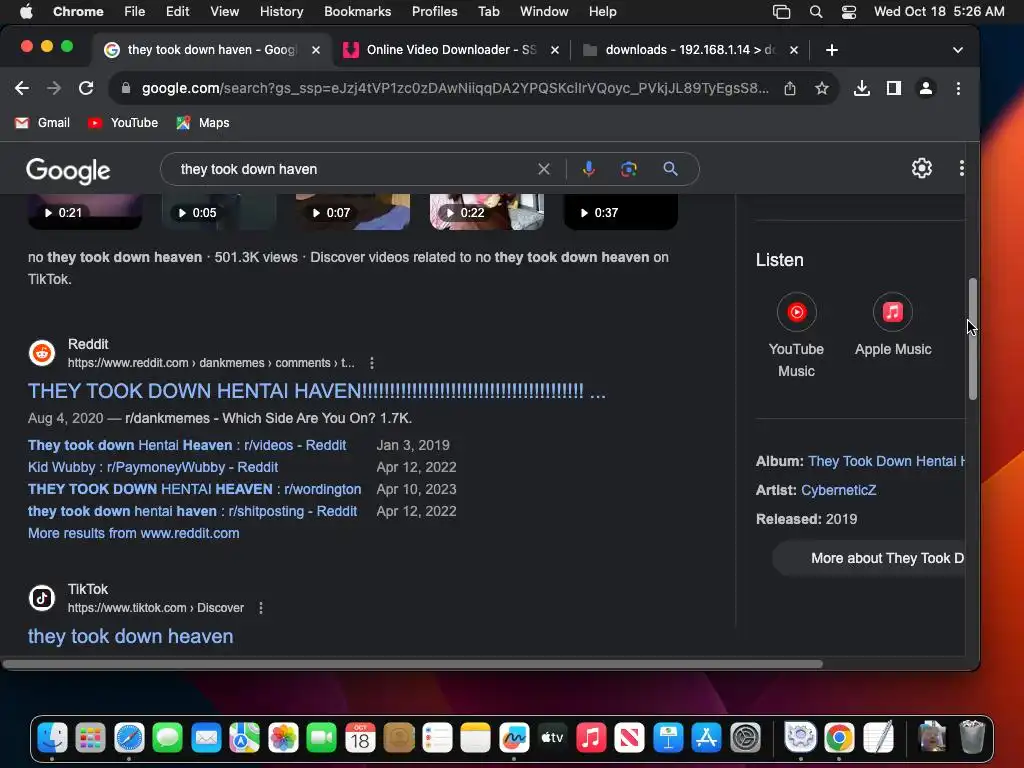The height and width of the screenshot is (768, 1024).
Task: Open Spotlight search in the menu bar
Action: click(816, 12)
